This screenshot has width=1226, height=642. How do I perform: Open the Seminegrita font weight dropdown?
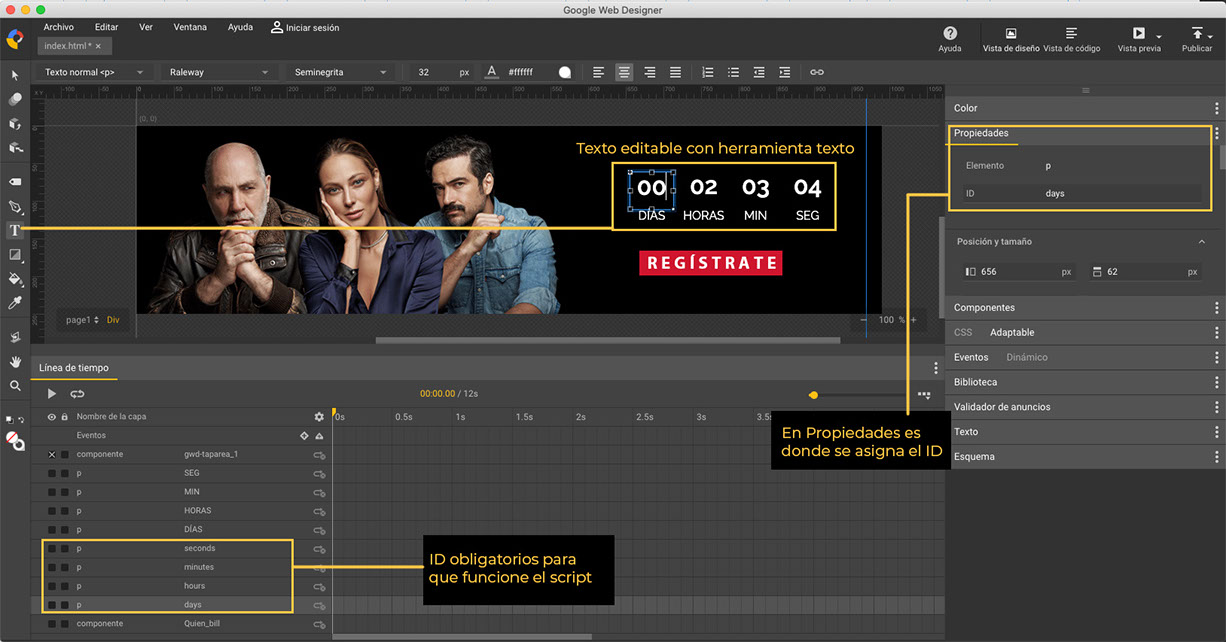coord(340,72)
